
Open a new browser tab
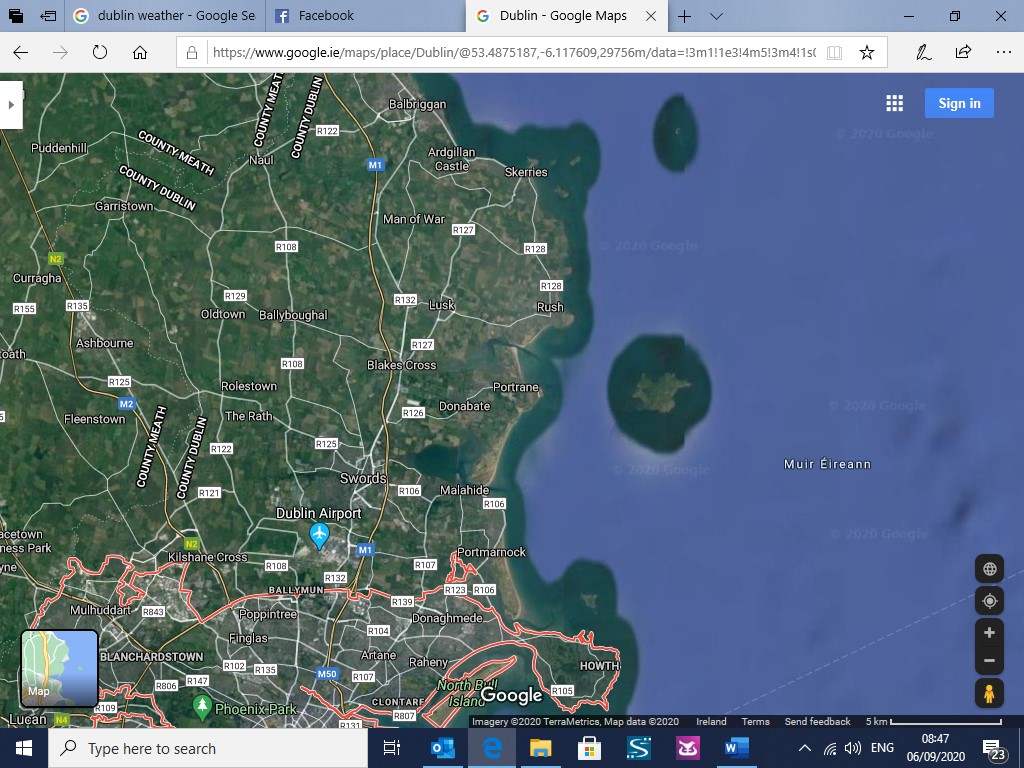(684, 16)
